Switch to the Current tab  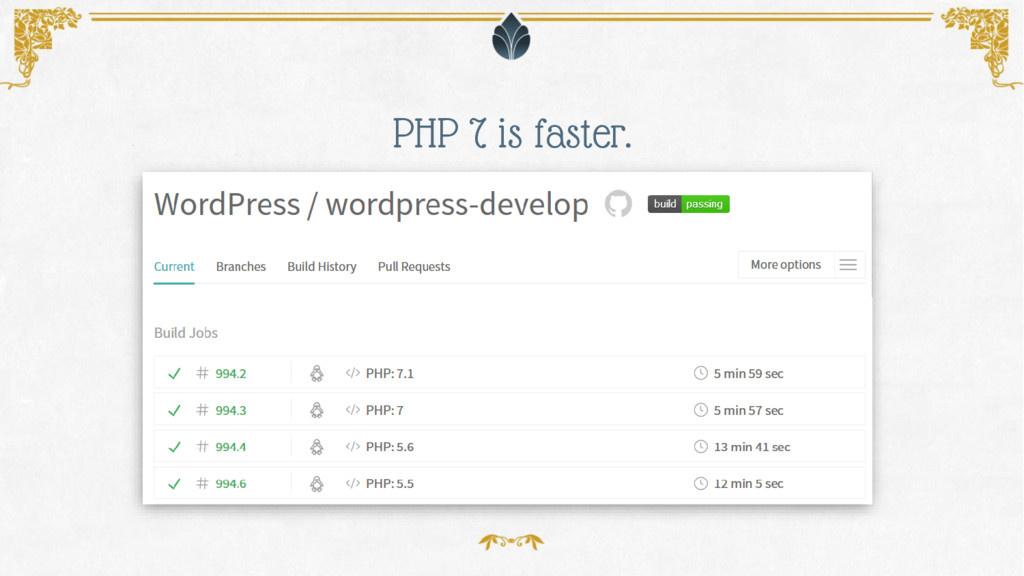click(x=174, y=266)
